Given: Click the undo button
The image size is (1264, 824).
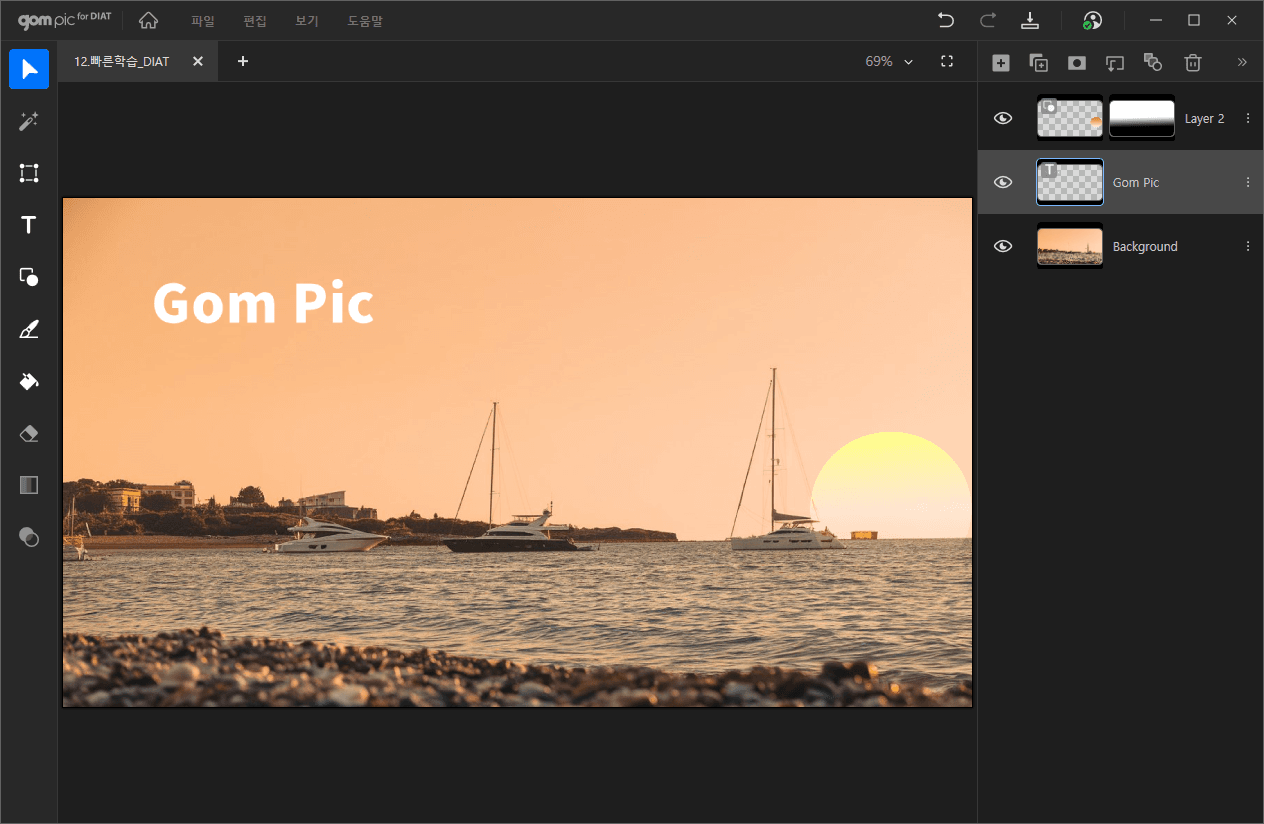Looking at the screenshot, I should 945,21.
